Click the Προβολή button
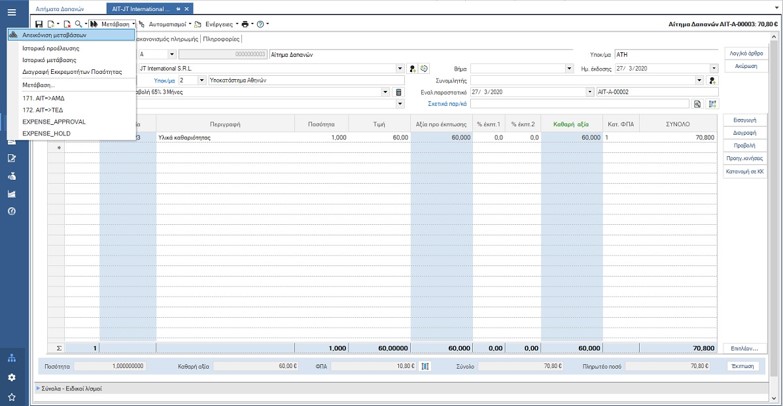Viewport: 783px width, 406px height. pyautogui.click(x=745, y=146)
